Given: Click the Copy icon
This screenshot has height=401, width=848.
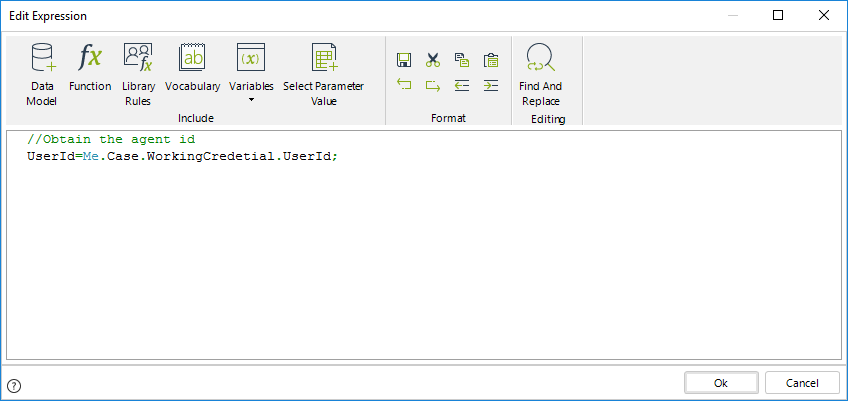Looking at the screenshot, I should (x=461, y=60).
